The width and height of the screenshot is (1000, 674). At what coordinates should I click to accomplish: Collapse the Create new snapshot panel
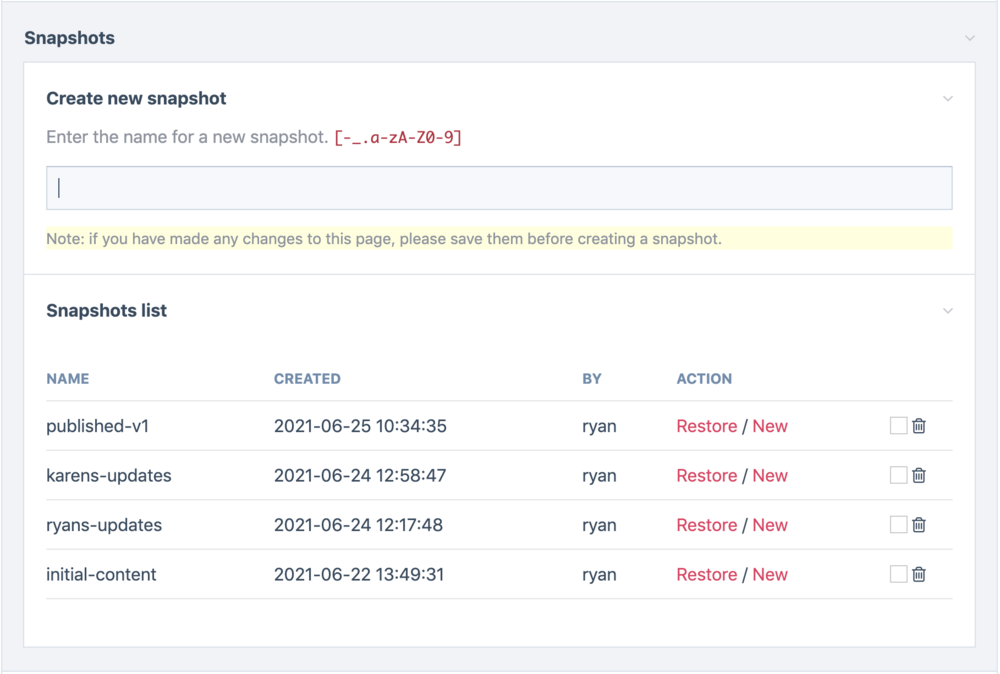point(948,99)
